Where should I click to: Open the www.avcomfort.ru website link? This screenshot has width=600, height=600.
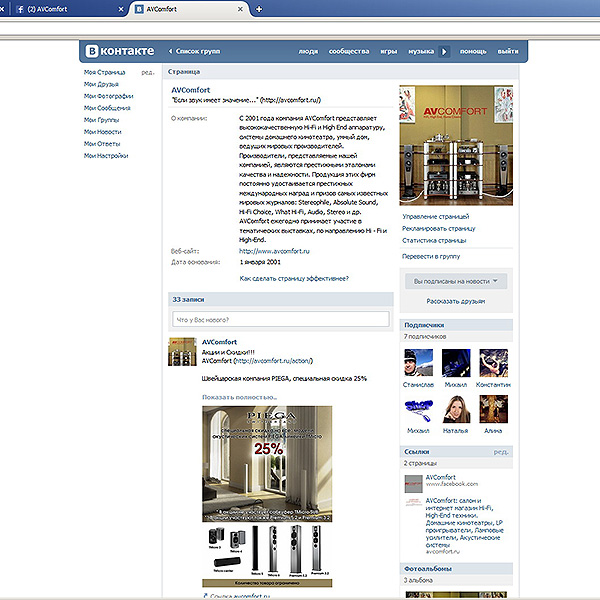point(274,251)
